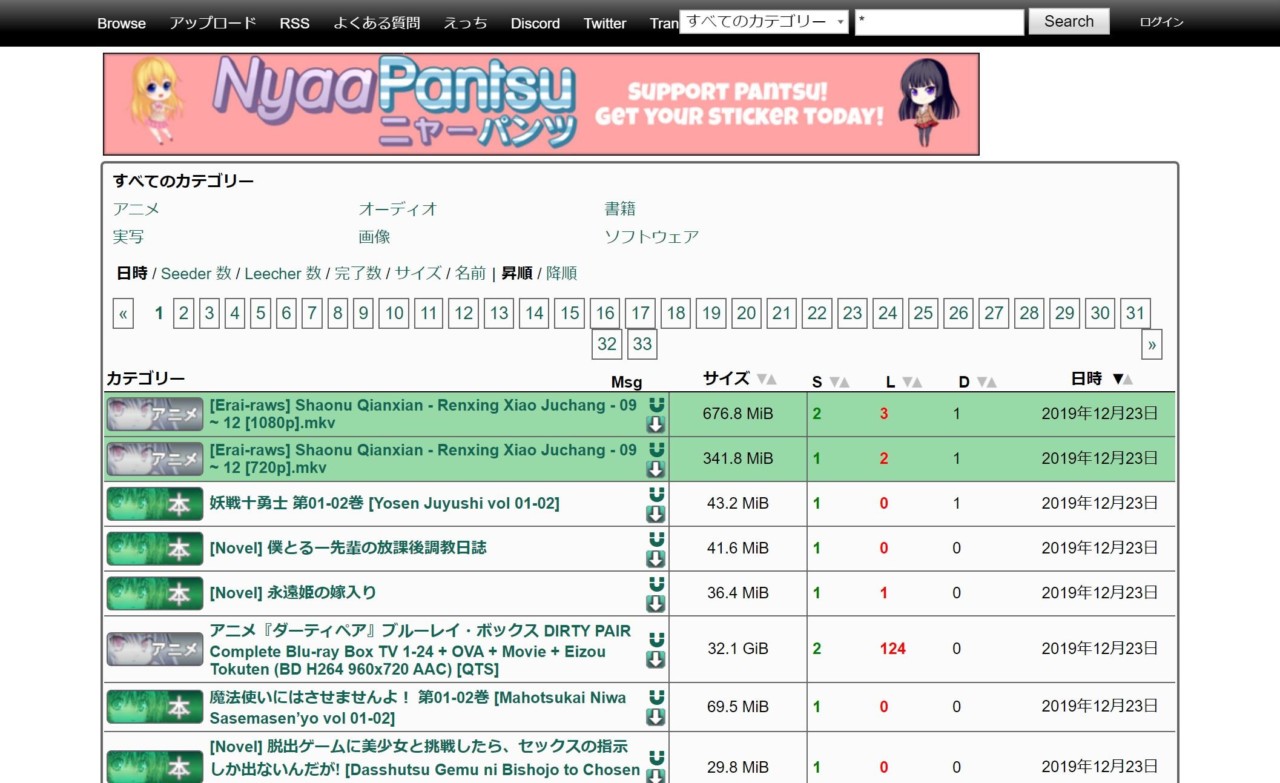Click book category badge of 永遠姫の嫁入り row
1280x783 pixels.
(x=155, y=593)
